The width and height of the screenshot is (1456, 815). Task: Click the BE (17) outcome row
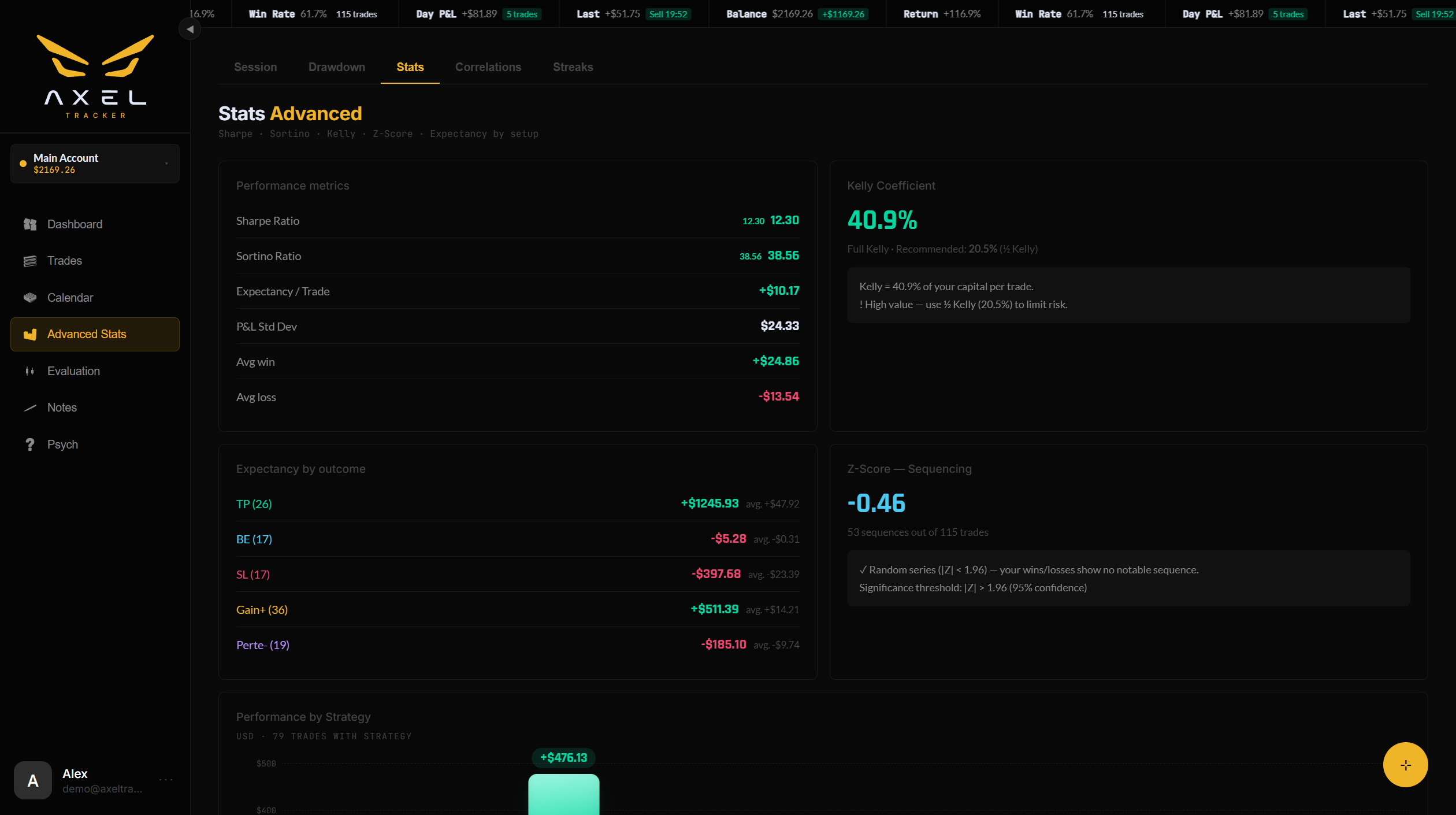coord(518,539)
